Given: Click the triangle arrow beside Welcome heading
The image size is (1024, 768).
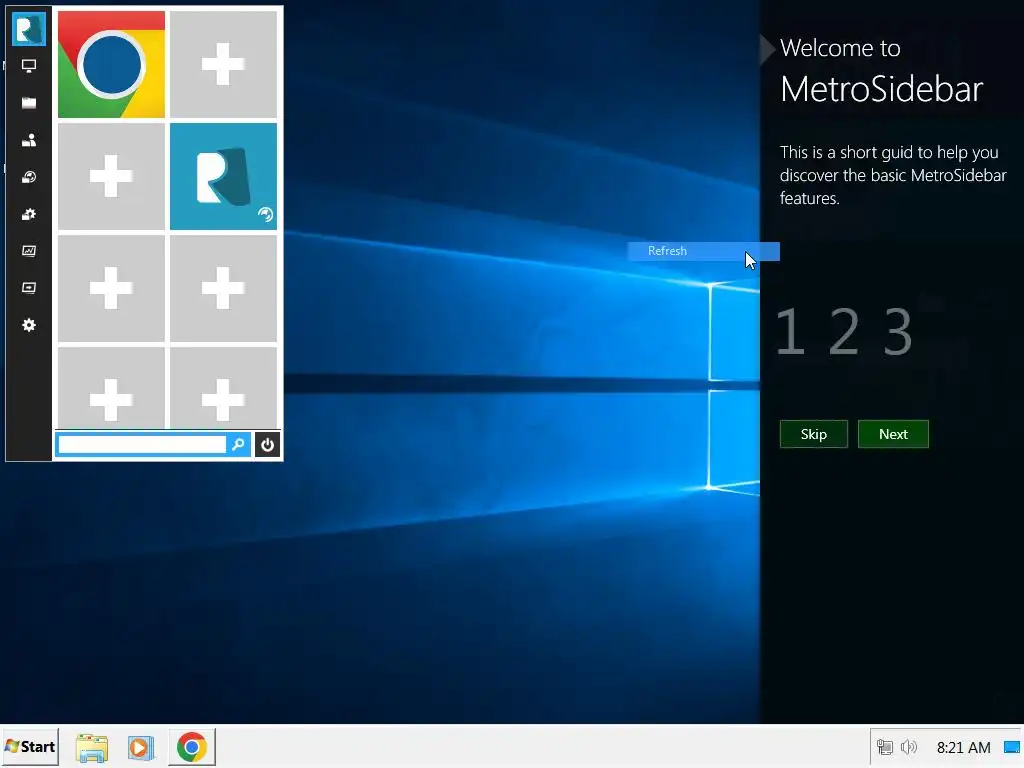Looking at the screenshot, I should [x=767, y=50].
